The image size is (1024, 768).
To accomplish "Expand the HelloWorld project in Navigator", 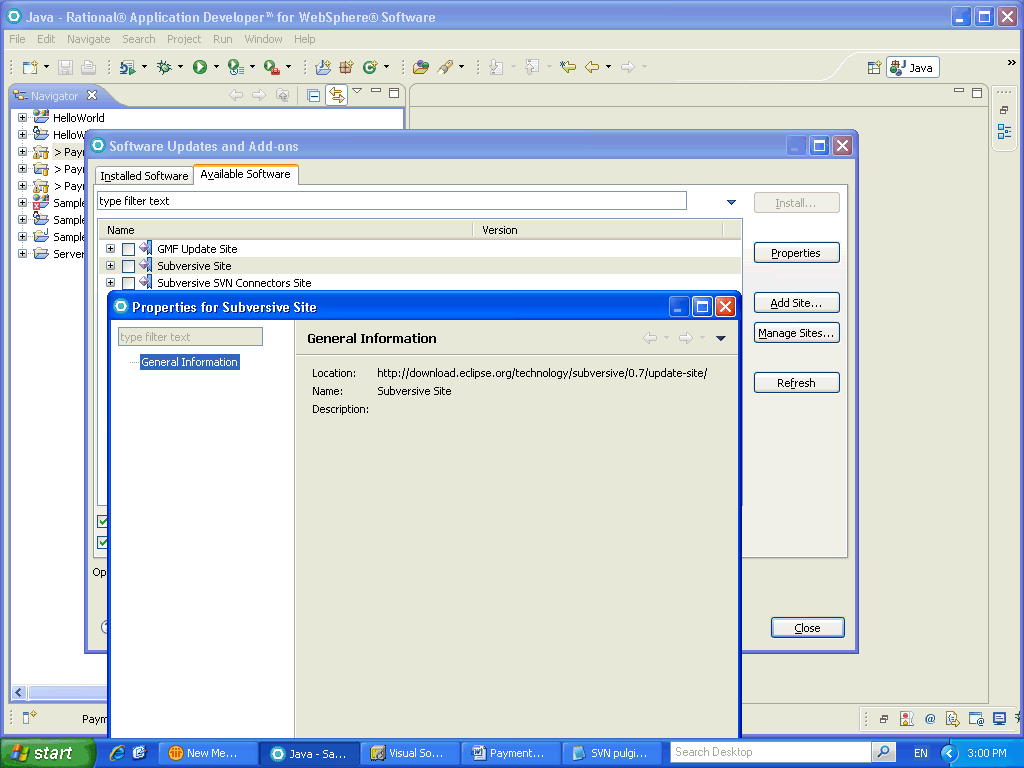I will [22, 118].
